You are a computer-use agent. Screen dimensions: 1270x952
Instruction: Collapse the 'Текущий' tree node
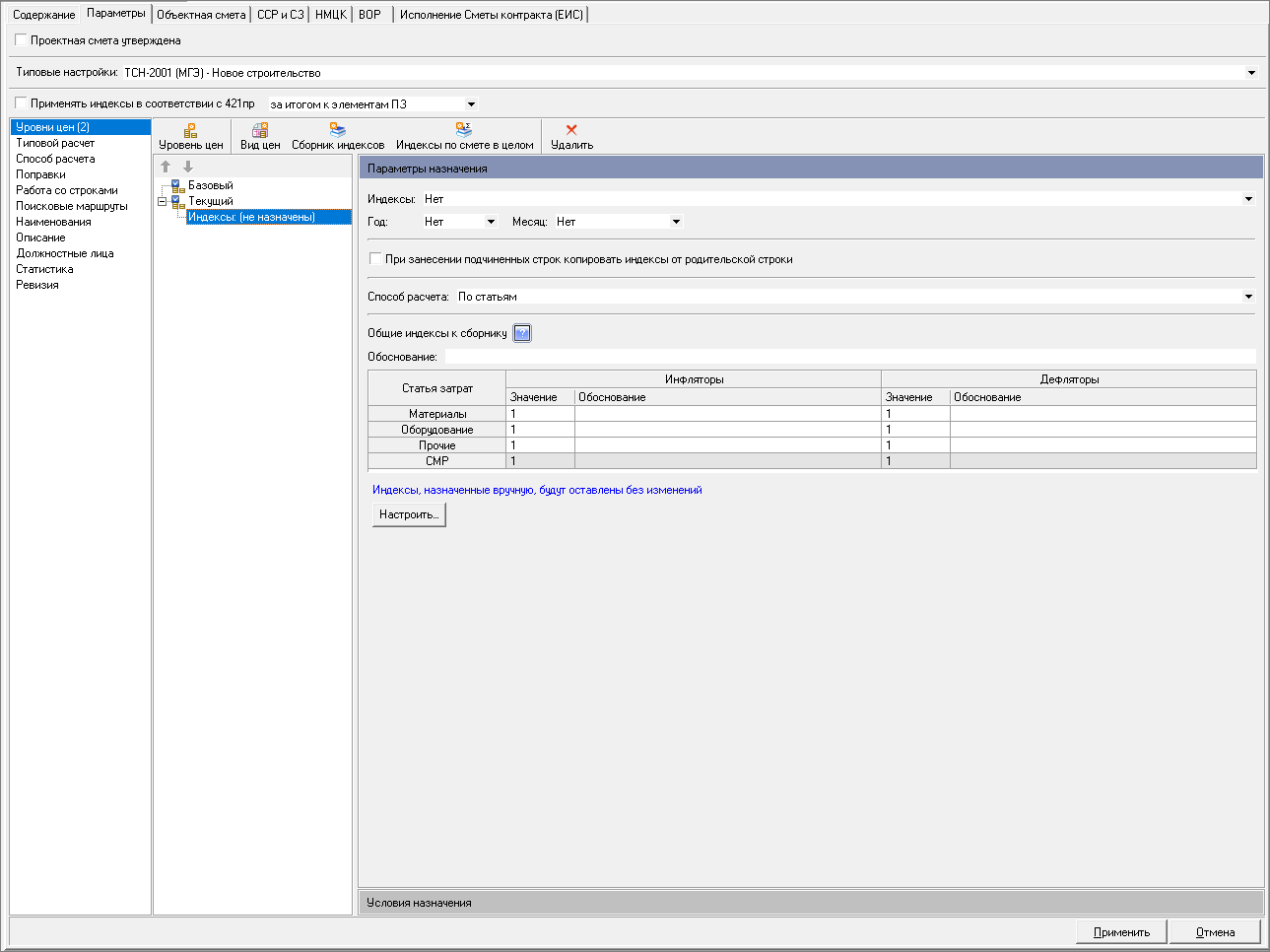(163, 201)
